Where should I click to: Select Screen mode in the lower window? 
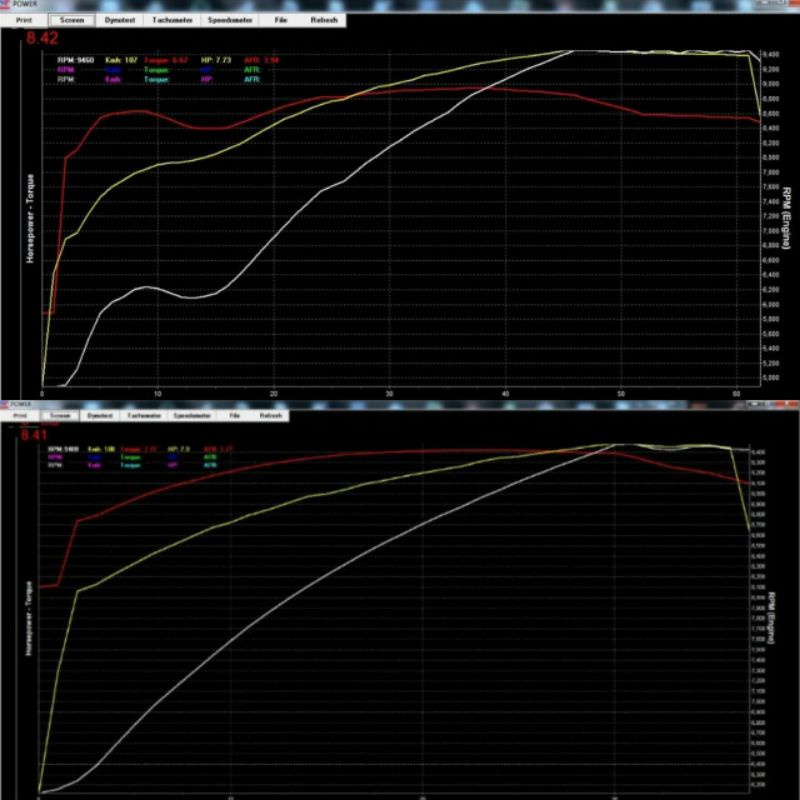click(60, 414)
